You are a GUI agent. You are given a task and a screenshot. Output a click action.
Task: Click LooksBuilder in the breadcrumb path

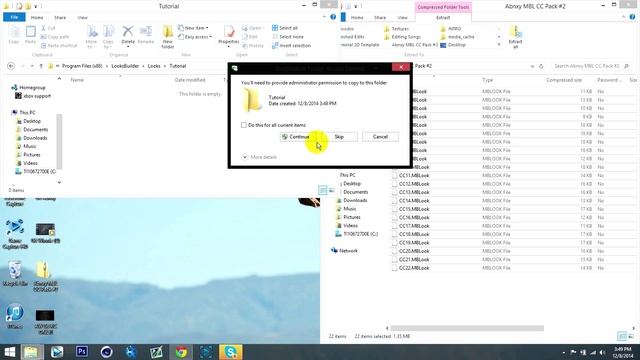pos(125,66)
